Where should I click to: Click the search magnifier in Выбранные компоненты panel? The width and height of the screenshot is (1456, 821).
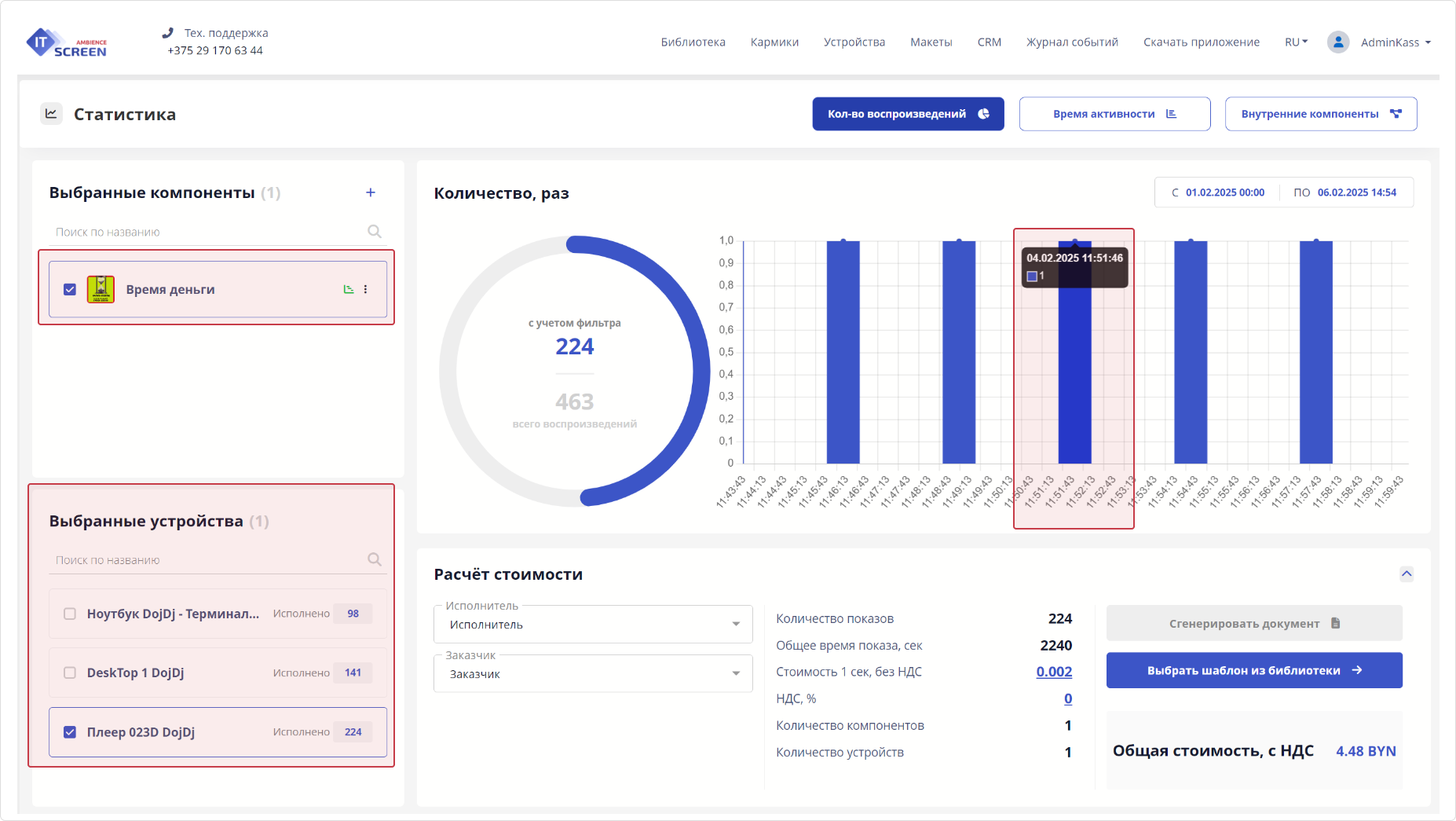[374, 231]
